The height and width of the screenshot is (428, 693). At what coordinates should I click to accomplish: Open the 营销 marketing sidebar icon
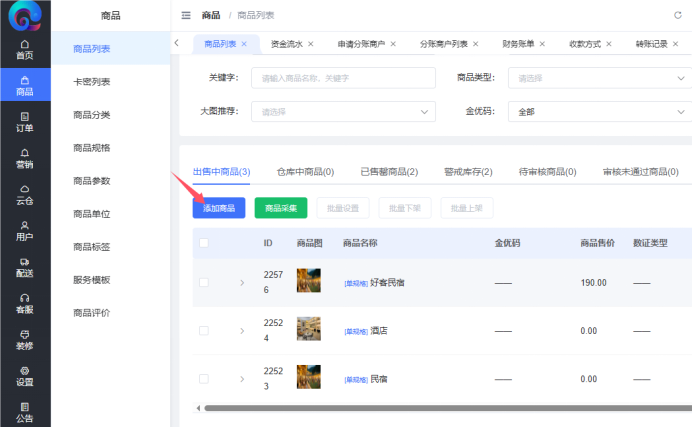[x=24, y=158]
